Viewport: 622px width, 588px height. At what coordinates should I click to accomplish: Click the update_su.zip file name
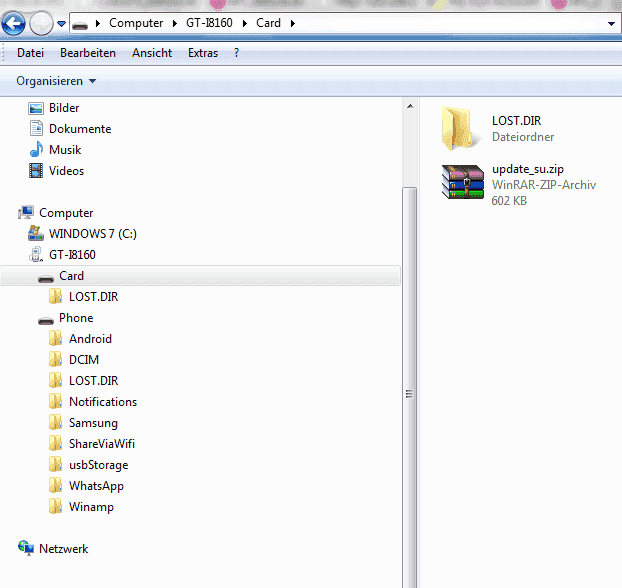click(528, 169)
